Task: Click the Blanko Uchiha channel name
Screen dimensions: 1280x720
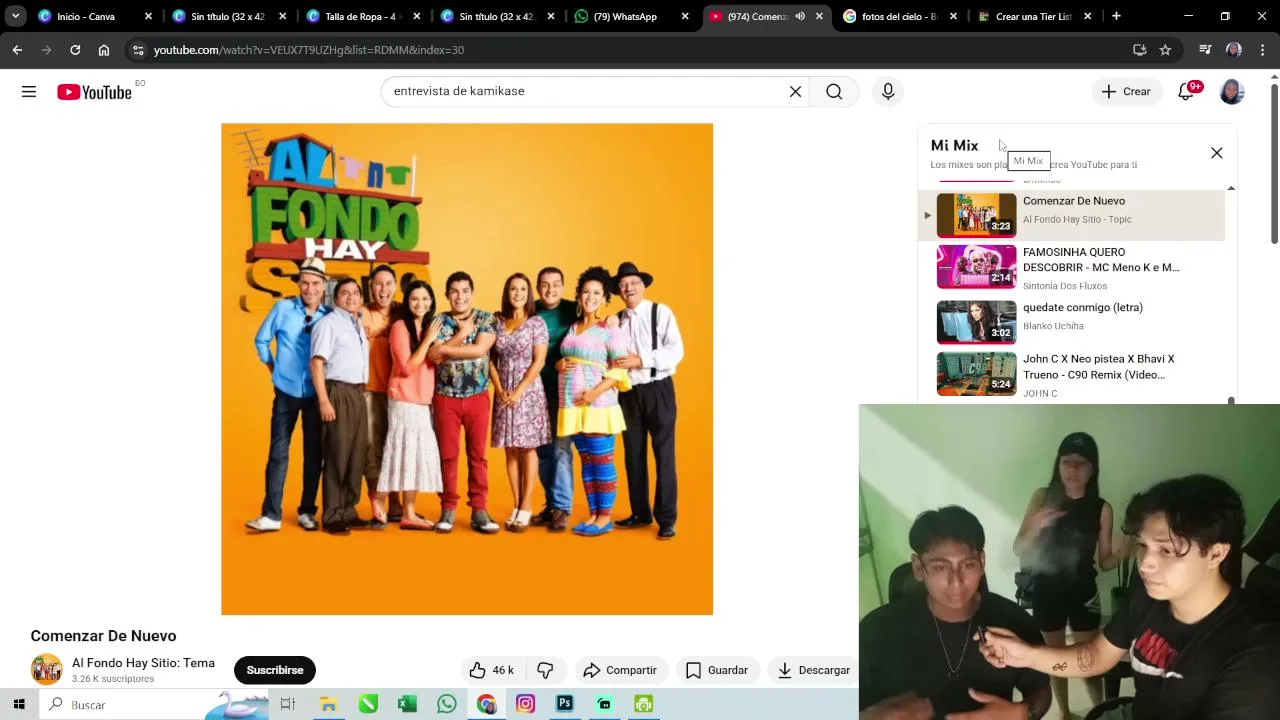Action: click(1053, 326)
